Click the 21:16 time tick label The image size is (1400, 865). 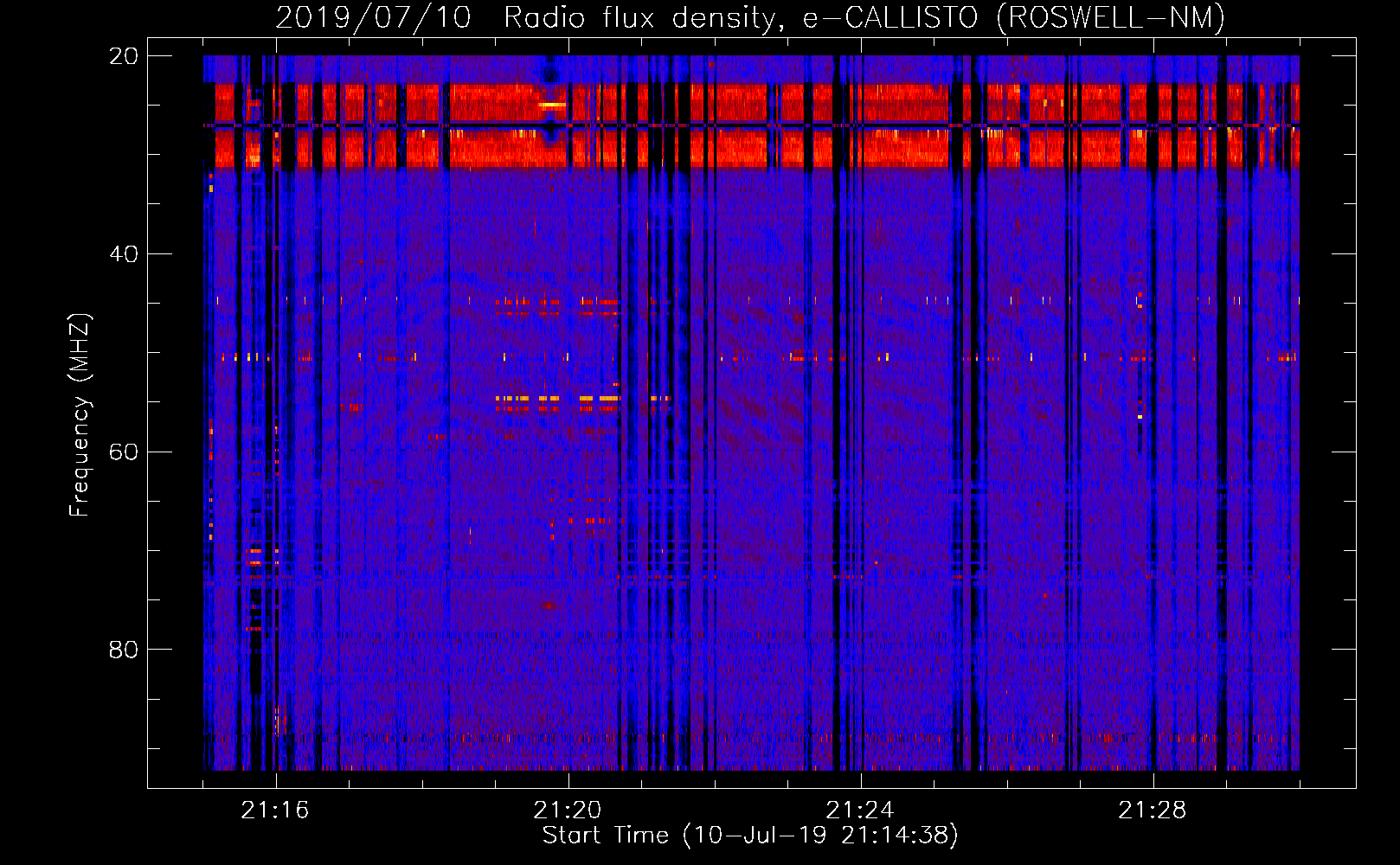point(275,811)
